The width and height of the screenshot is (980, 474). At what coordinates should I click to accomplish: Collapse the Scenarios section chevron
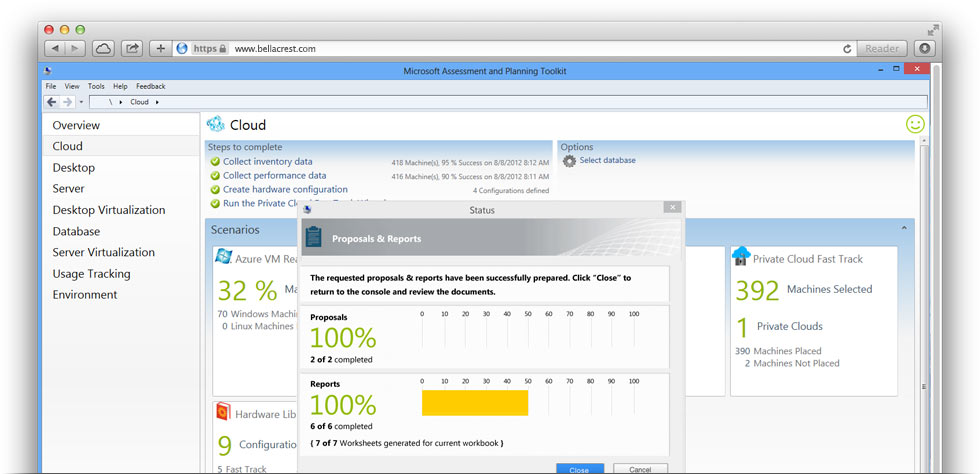pos(904,229)
